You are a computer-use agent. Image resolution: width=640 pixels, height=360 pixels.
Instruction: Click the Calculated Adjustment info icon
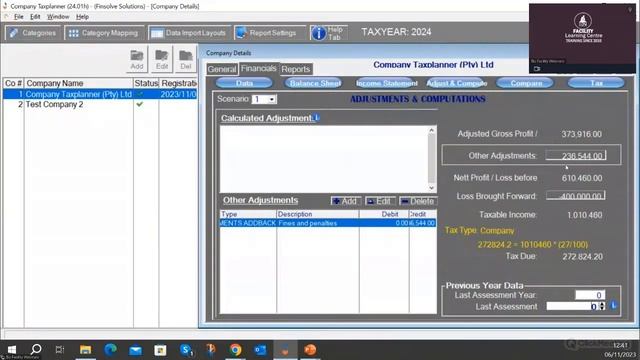coord(317,118)
